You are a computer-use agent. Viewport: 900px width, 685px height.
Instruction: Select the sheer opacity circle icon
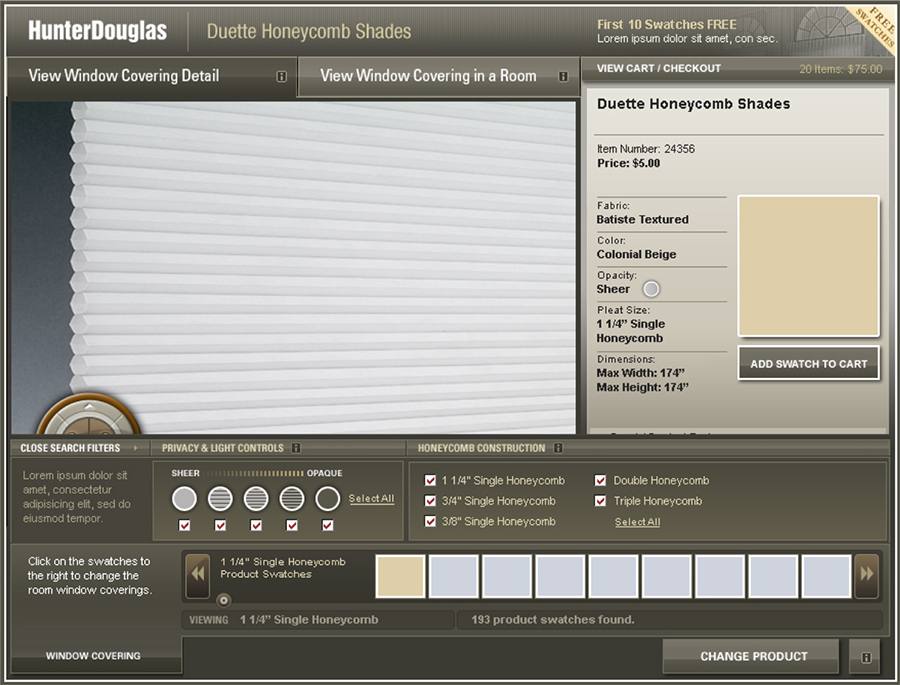click(184, 498)
